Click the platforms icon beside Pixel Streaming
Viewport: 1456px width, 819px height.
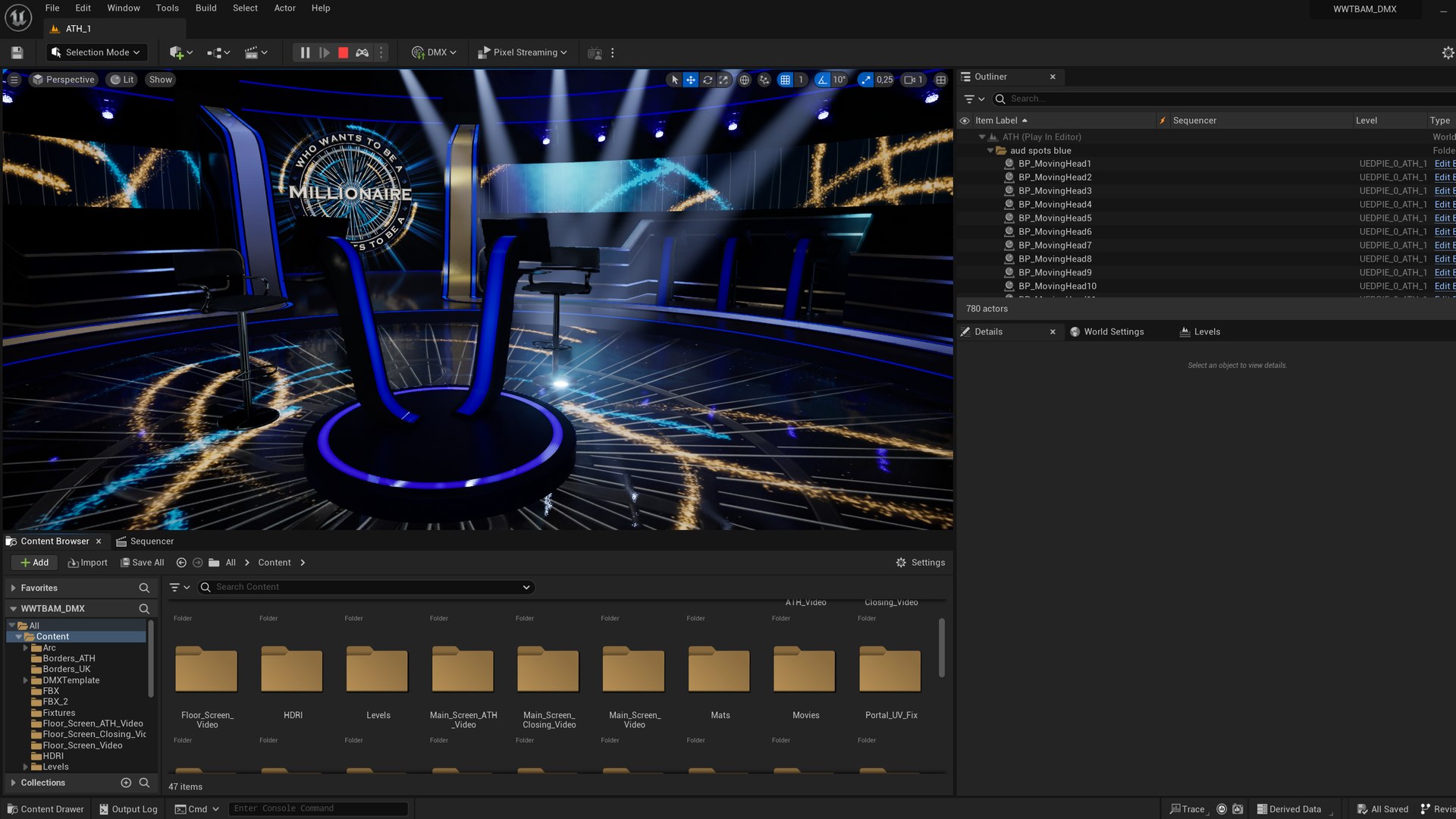(595, 53)
